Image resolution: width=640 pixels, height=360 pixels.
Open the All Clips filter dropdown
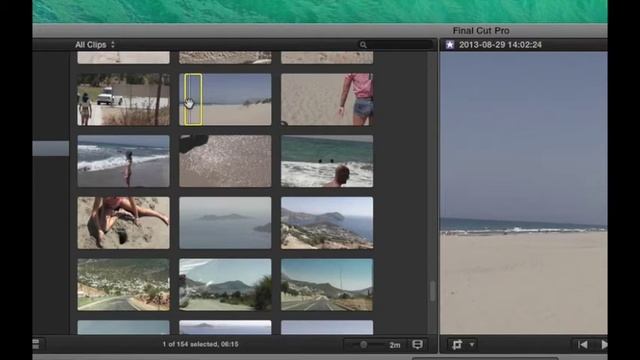pyautogui.click(x=95, y=45)
